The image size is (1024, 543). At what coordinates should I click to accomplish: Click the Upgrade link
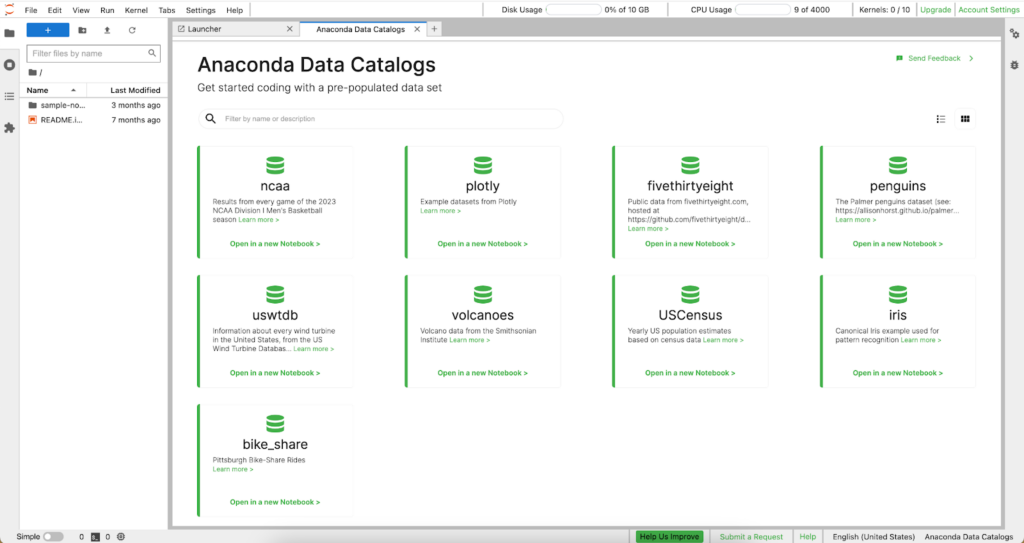click(x=936, y=10)
